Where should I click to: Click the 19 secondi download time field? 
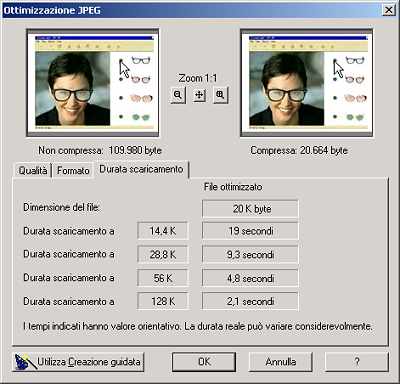tap(250, 231)
